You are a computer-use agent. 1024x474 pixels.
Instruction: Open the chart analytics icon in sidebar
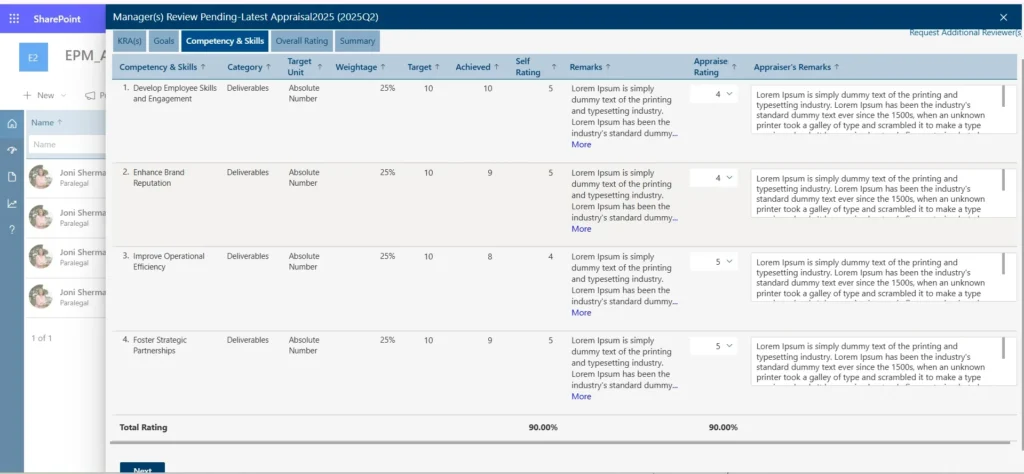12,203
